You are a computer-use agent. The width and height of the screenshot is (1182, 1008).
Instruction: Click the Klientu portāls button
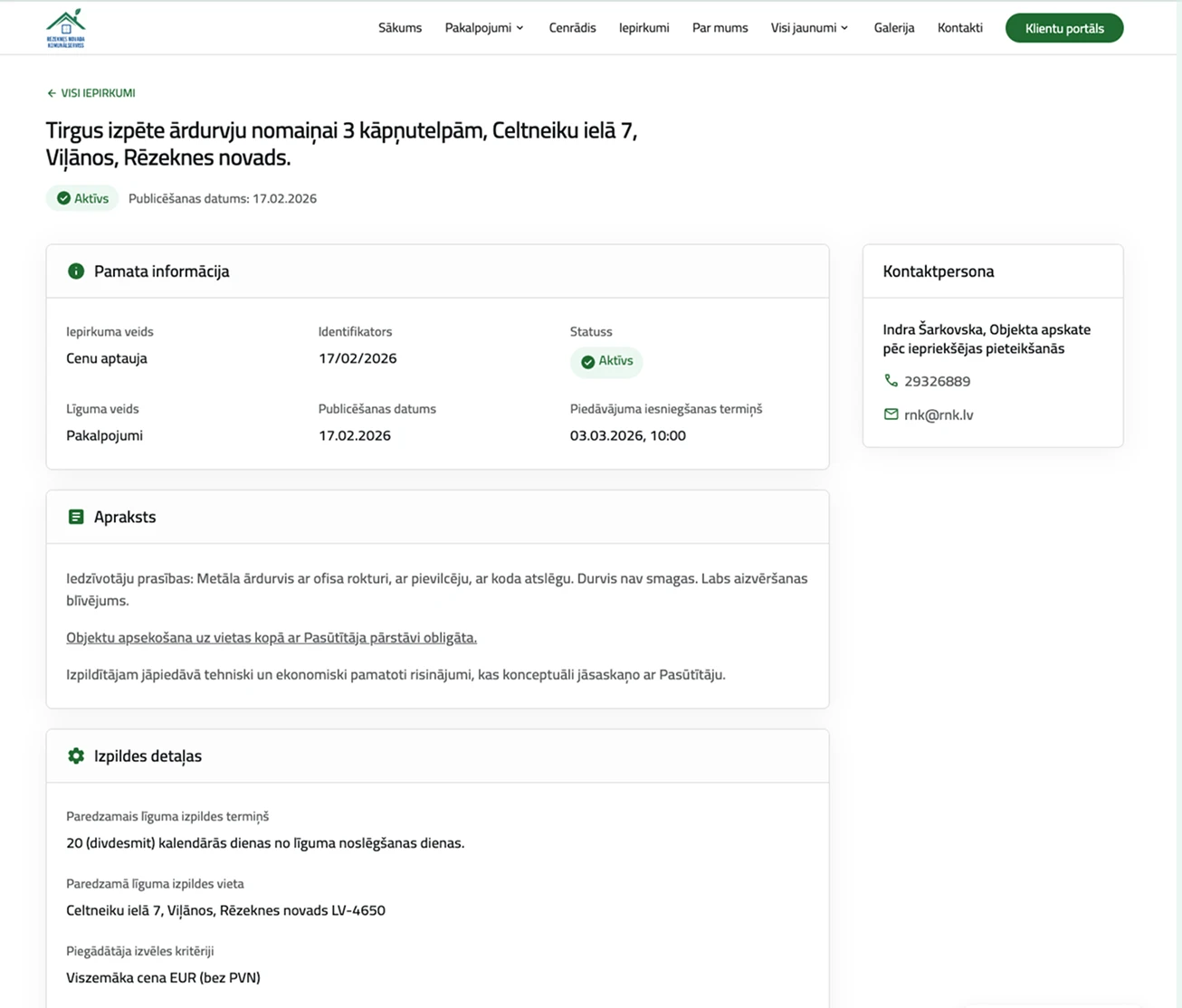tap(1063, 28)
